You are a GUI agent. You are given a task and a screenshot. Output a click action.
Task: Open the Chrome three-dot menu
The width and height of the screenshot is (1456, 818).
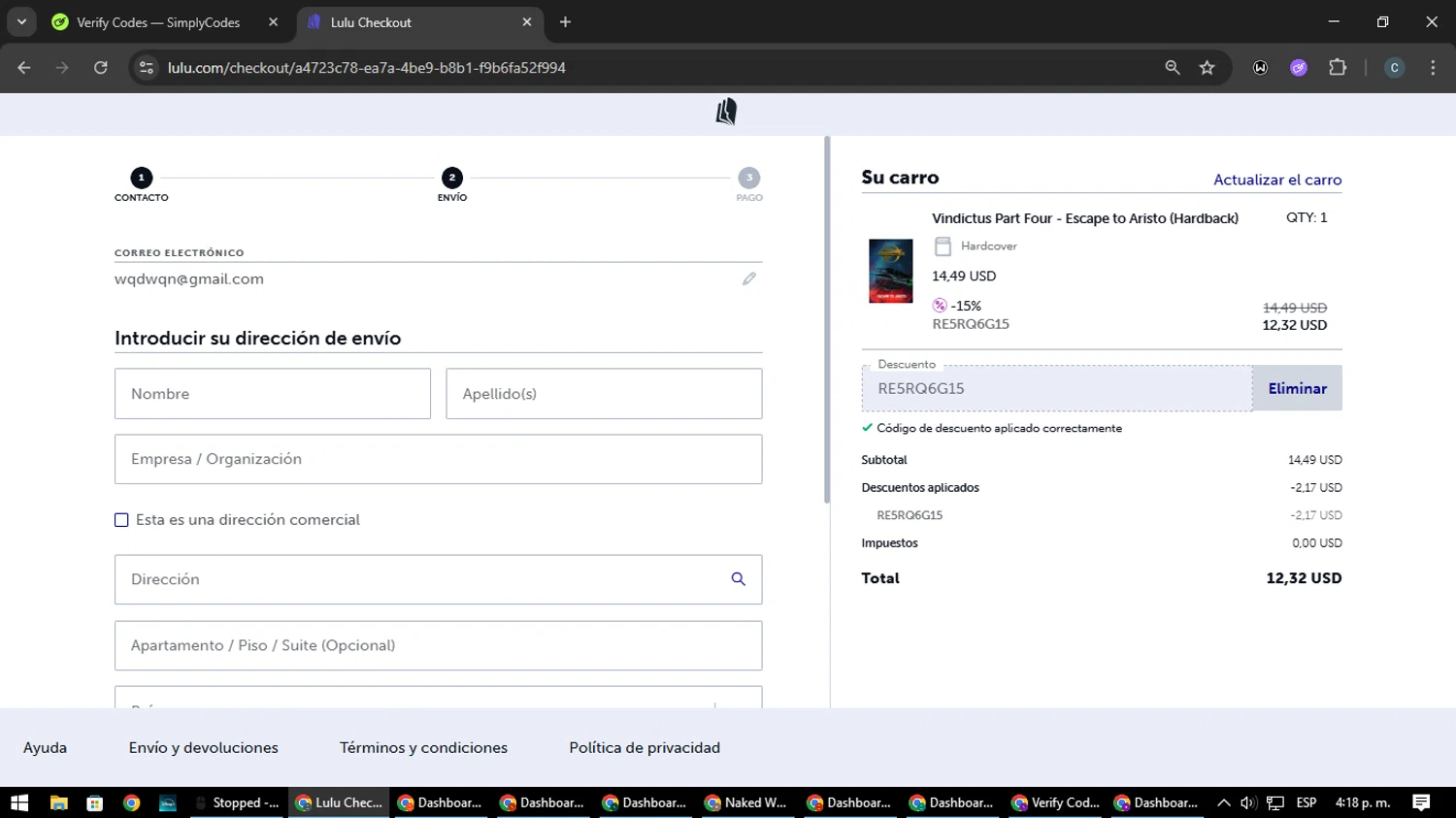pos(1433,68)
